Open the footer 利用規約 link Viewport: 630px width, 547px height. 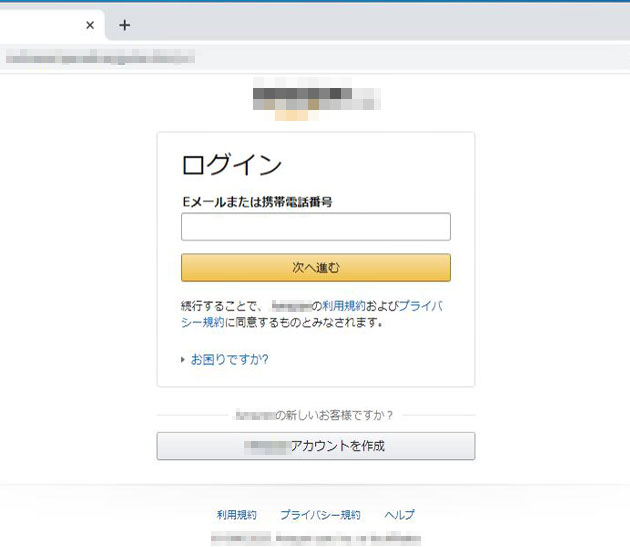point(236,515)
